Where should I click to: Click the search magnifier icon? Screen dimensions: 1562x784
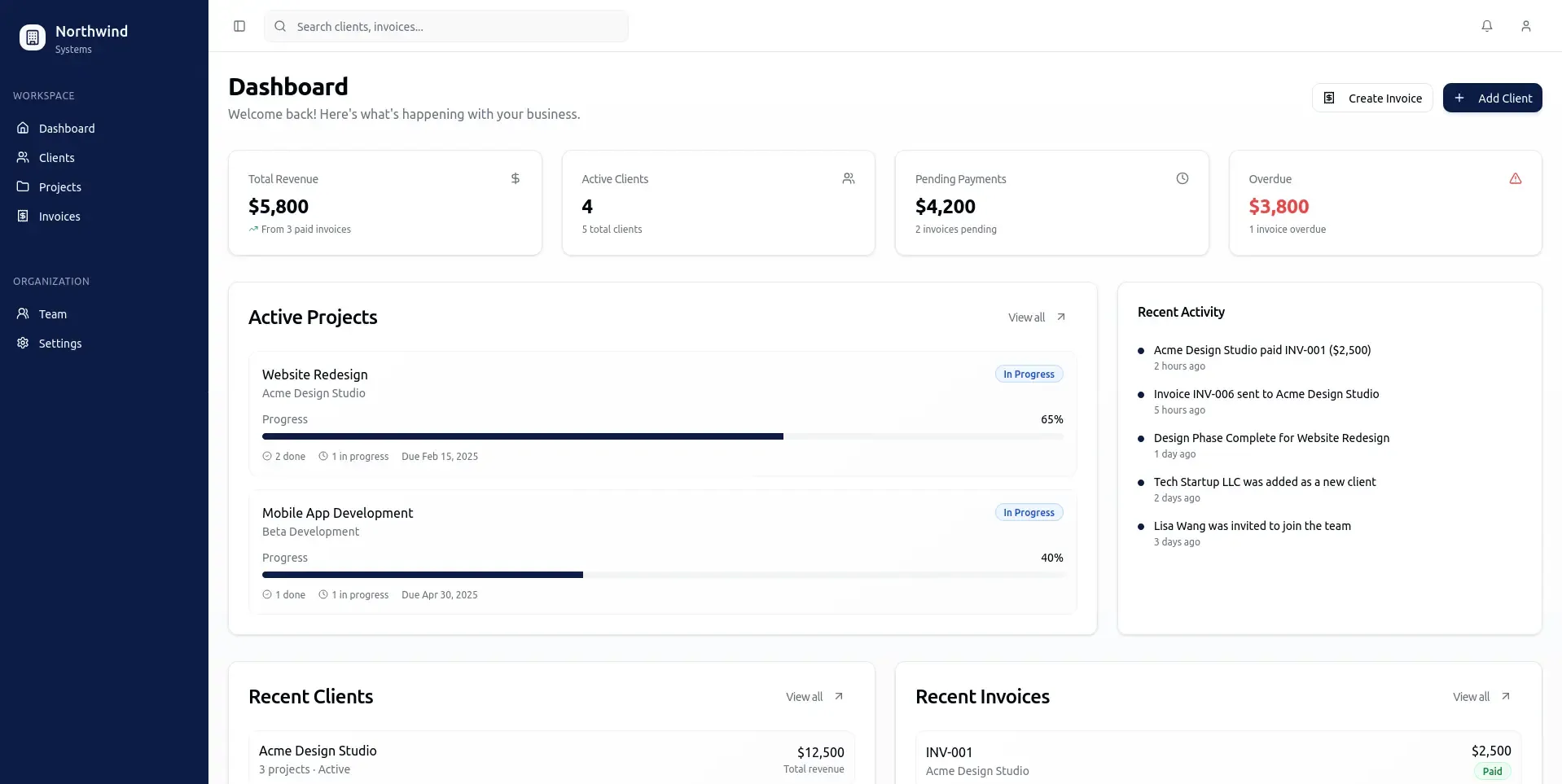(280, 26)
